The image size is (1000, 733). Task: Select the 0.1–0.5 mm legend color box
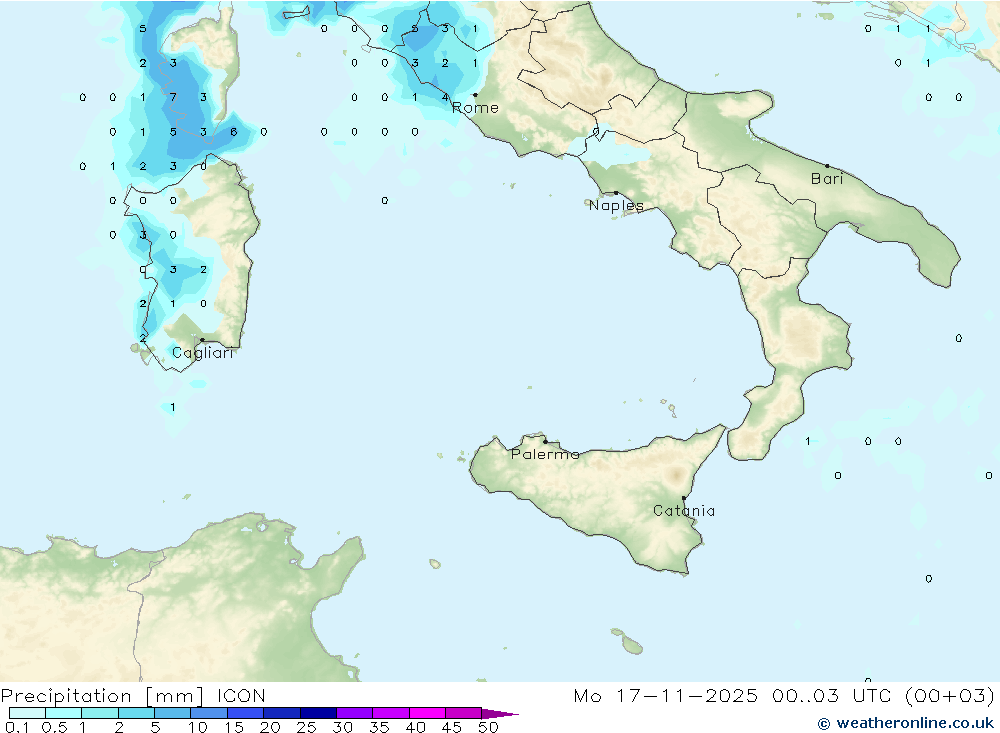[27, 713]
